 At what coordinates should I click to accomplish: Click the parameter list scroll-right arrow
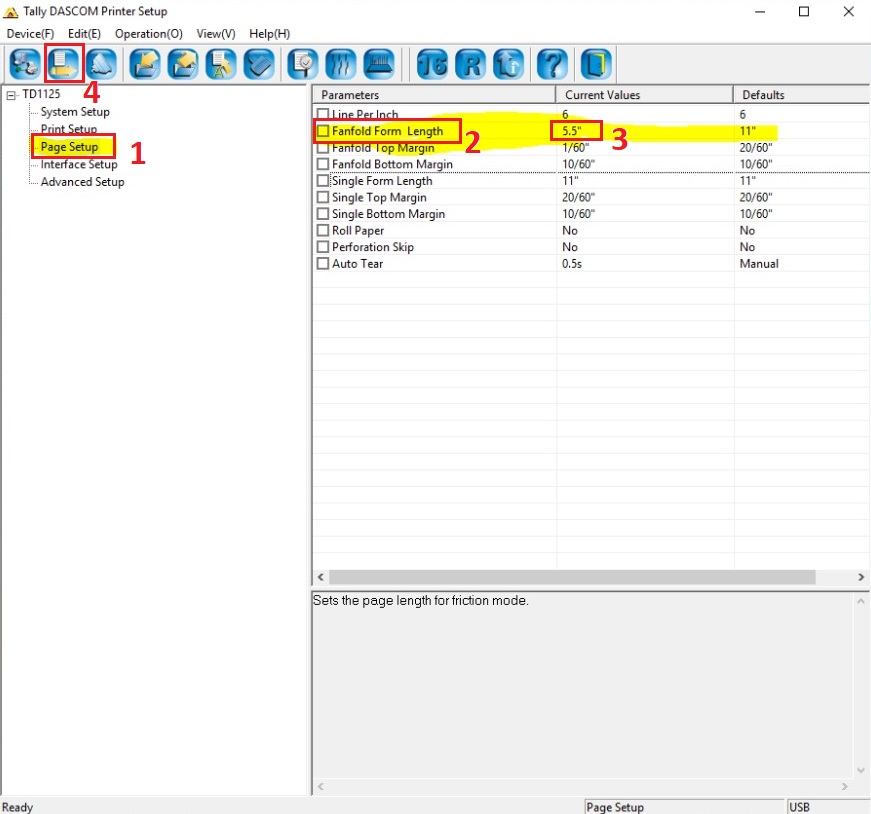tap(861, 577)
